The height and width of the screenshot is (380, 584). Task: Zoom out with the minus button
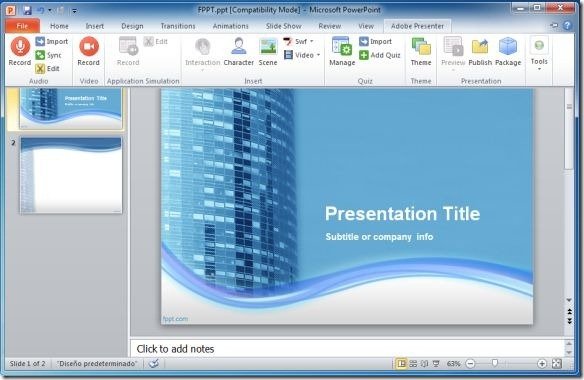pyautogui.click(x=470, y=364)
